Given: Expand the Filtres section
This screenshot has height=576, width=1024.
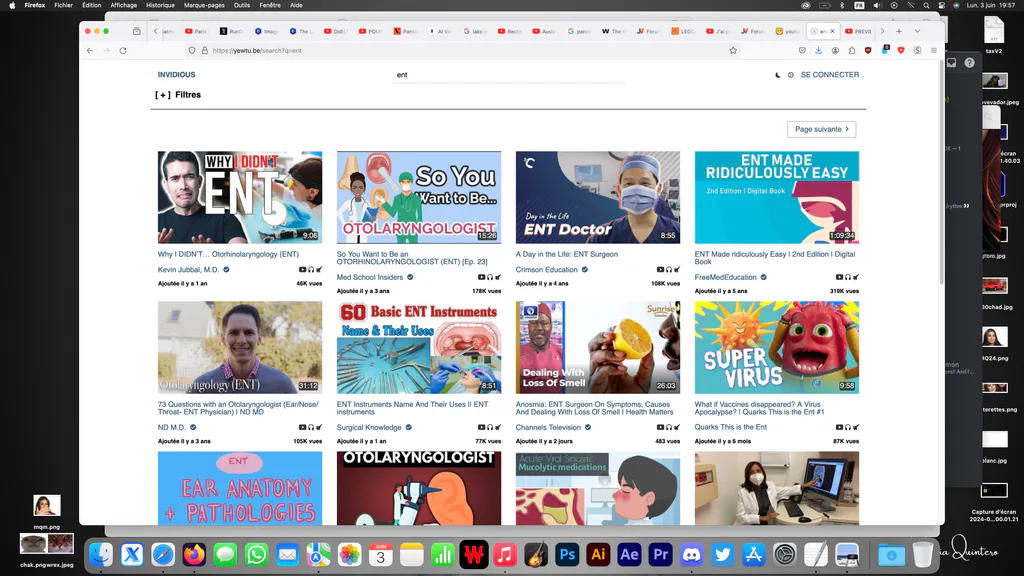Looking at the screenshot, I should [x=178, y=95].
